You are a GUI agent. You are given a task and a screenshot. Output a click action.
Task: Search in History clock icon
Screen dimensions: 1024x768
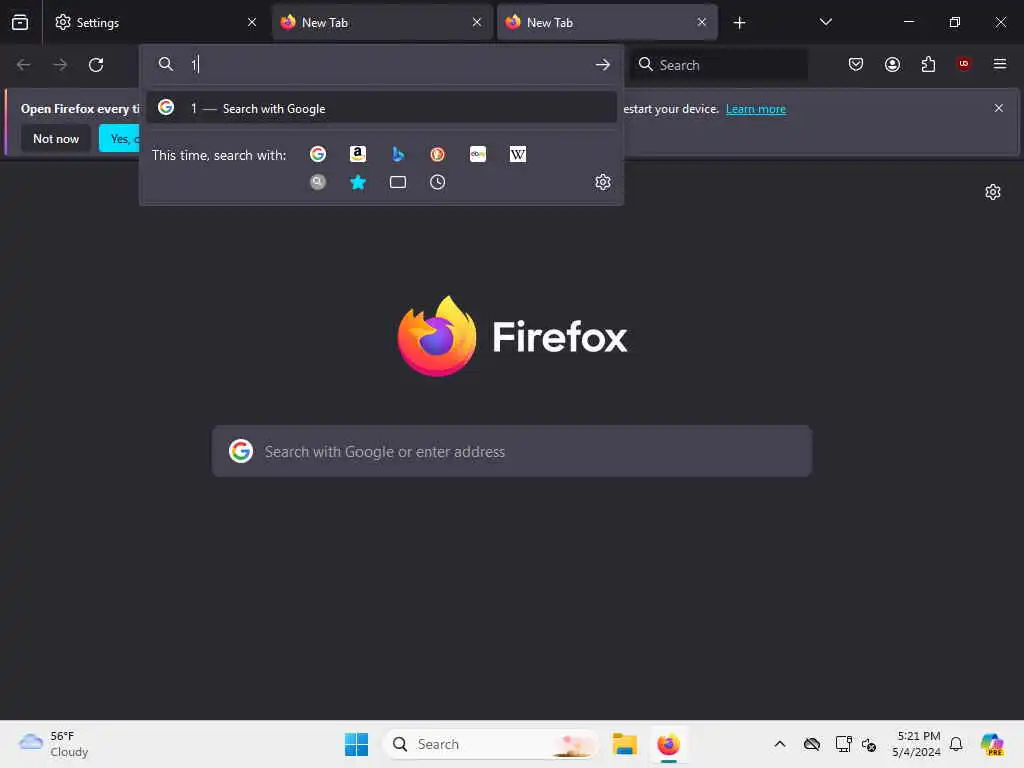coord(438,182)
